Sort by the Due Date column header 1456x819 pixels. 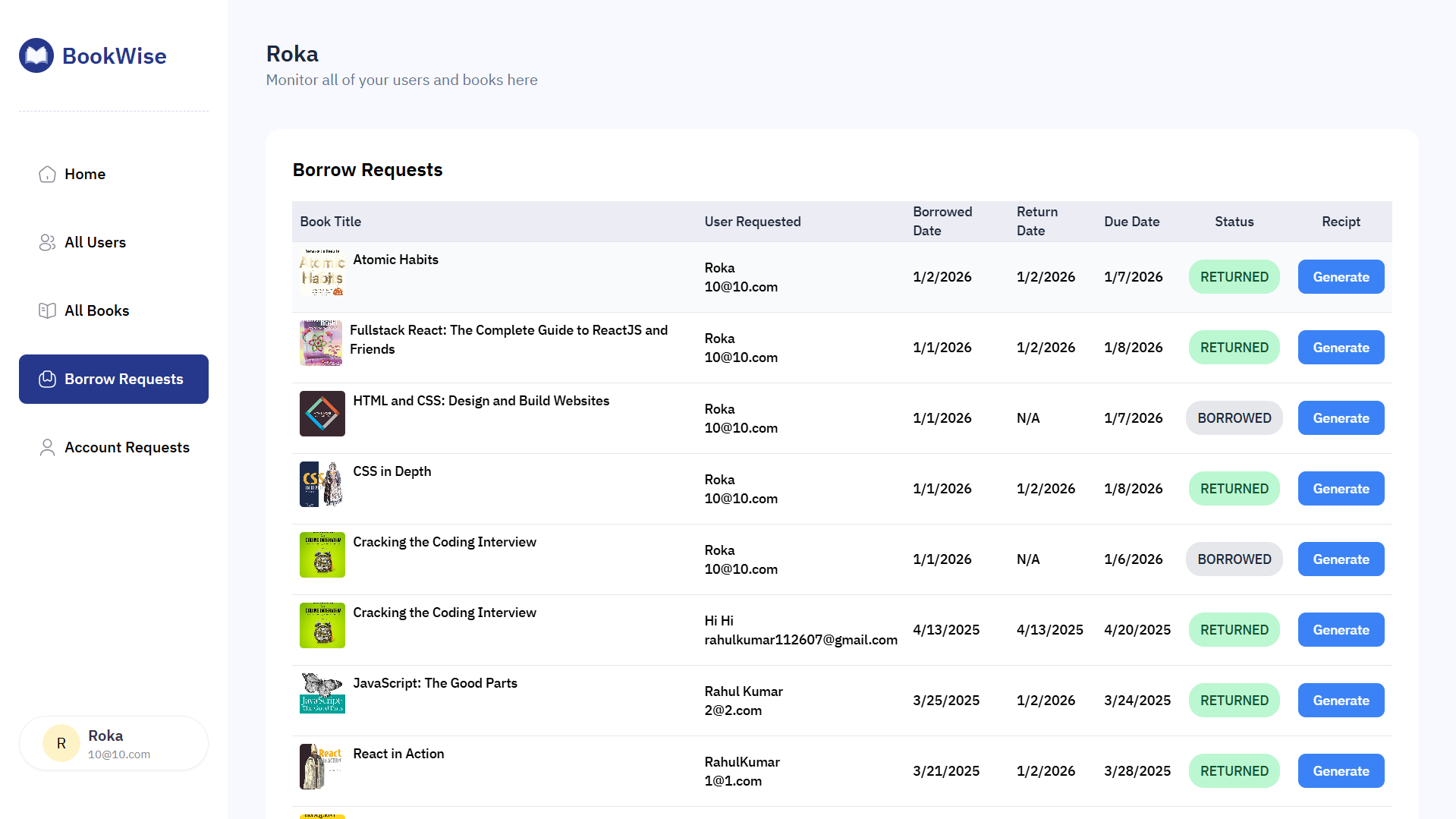click(1131, 221)
